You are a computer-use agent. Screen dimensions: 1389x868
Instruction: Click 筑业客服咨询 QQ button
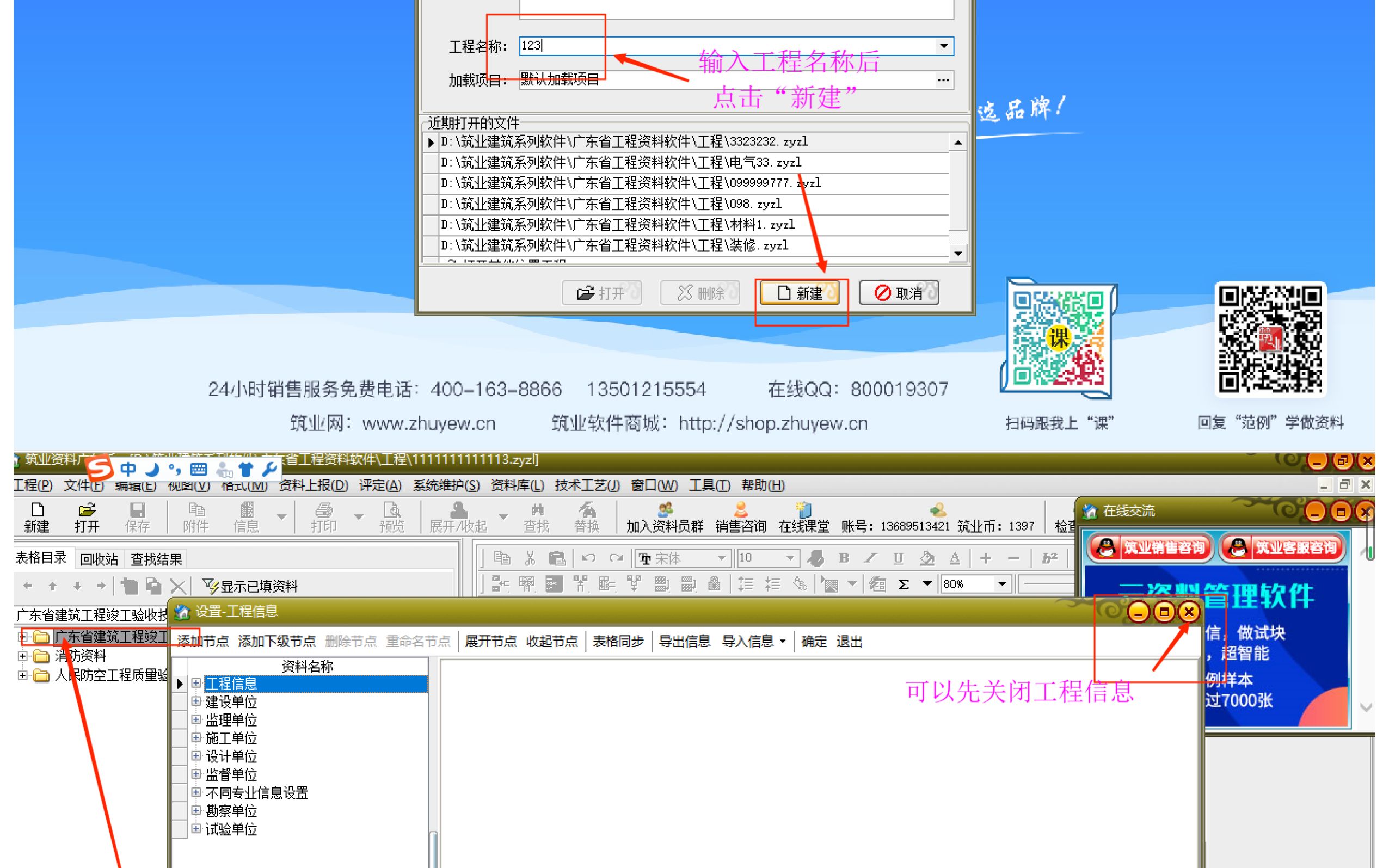pyautogui.click(x=1282, y=547)
